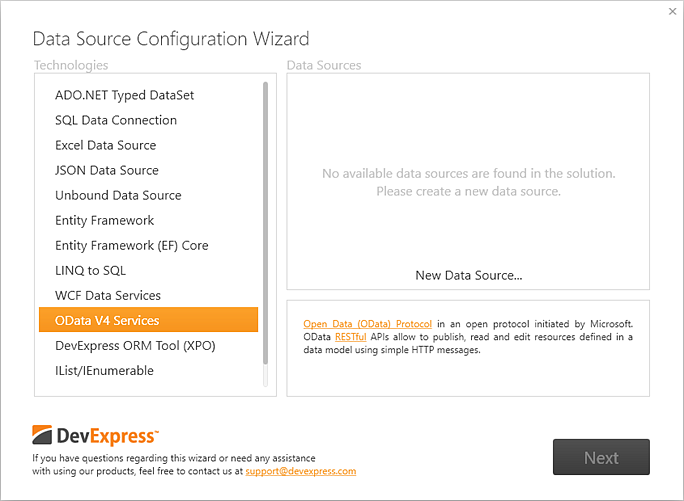684x501 pixels.
Task: Select Unbound Data Source entry
Action: 118,195
